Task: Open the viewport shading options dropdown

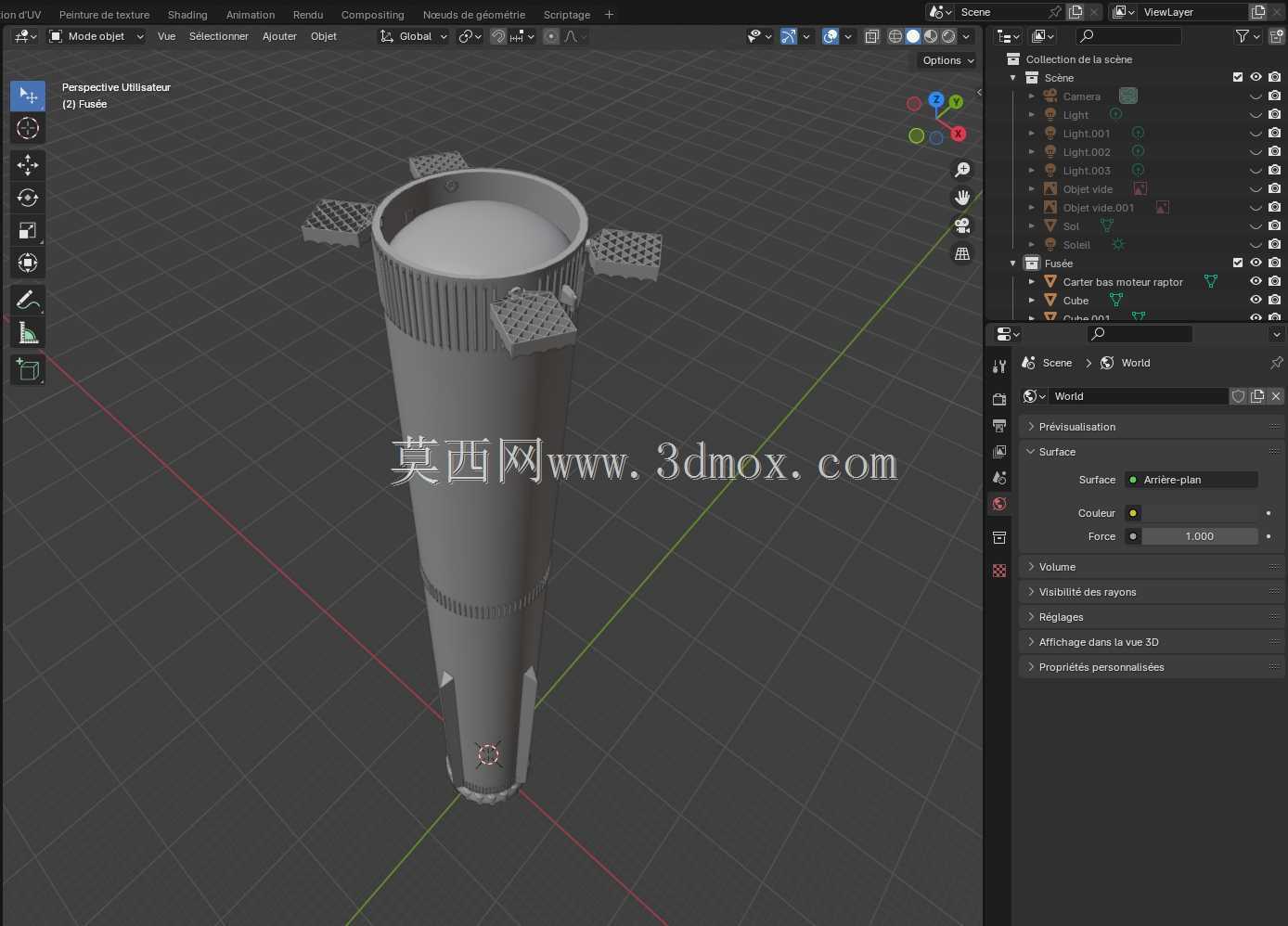Action: coord(966,36)
